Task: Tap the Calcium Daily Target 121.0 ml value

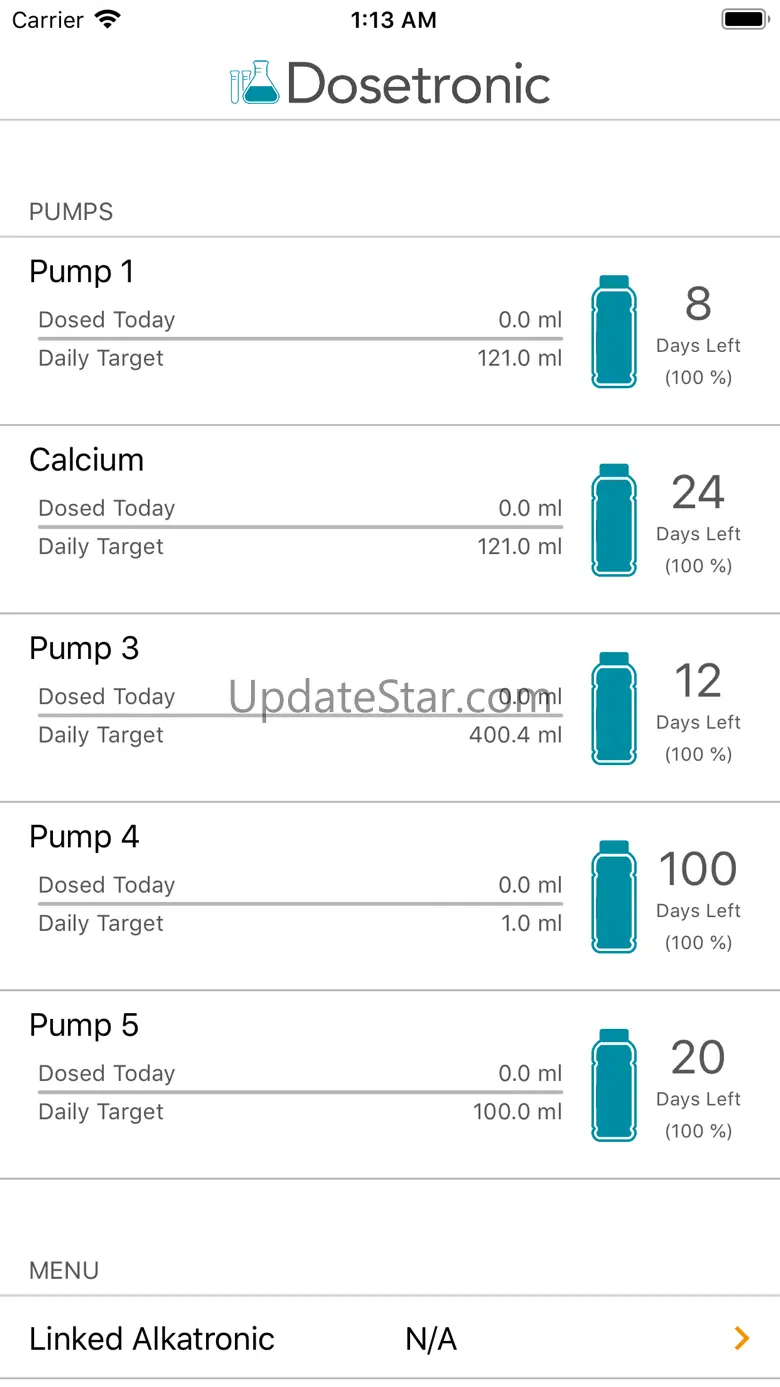Action: (520, 547)
